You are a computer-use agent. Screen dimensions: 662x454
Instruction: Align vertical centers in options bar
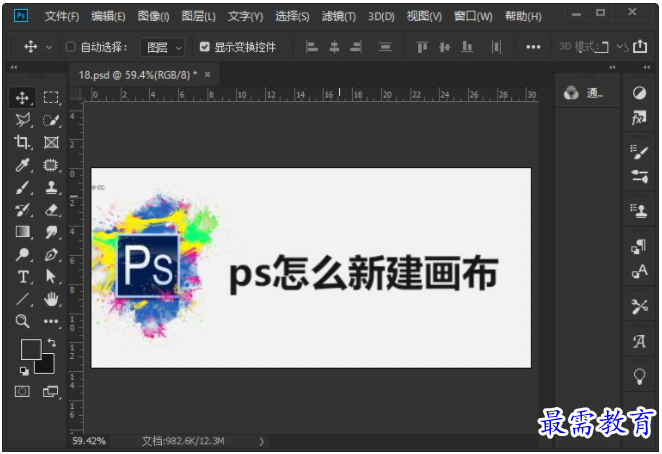pos(444,46)
